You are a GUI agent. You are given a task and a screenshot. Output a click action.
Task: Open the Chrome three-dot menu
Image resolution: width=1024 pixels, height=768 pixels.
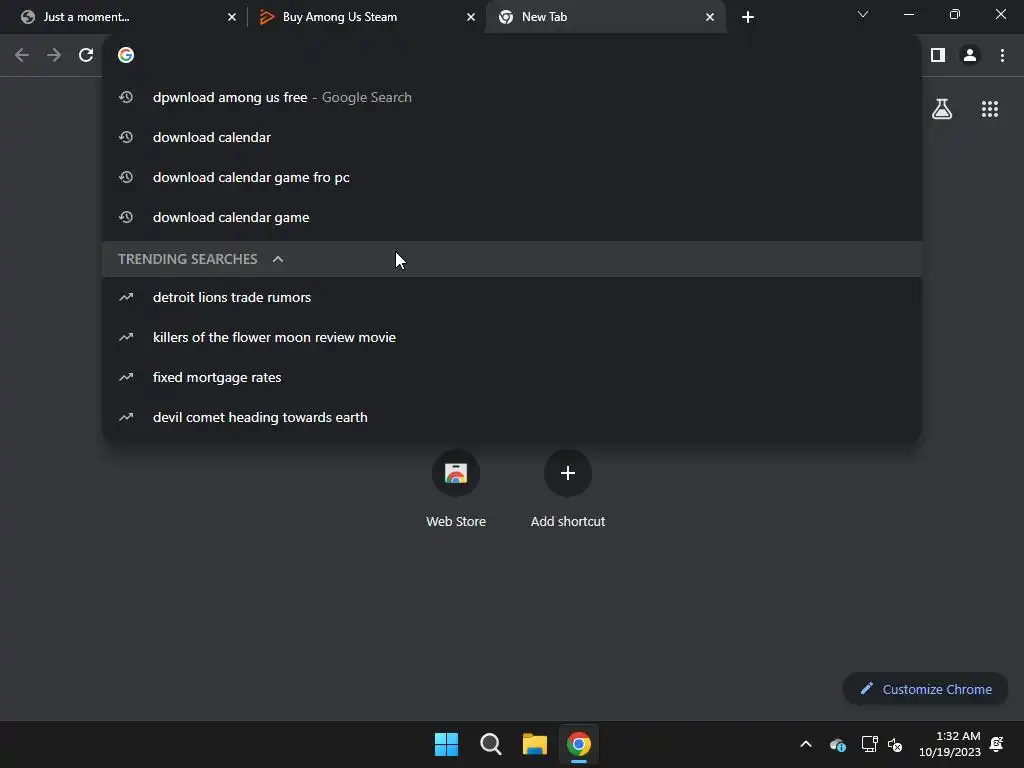pos(1002,55)
